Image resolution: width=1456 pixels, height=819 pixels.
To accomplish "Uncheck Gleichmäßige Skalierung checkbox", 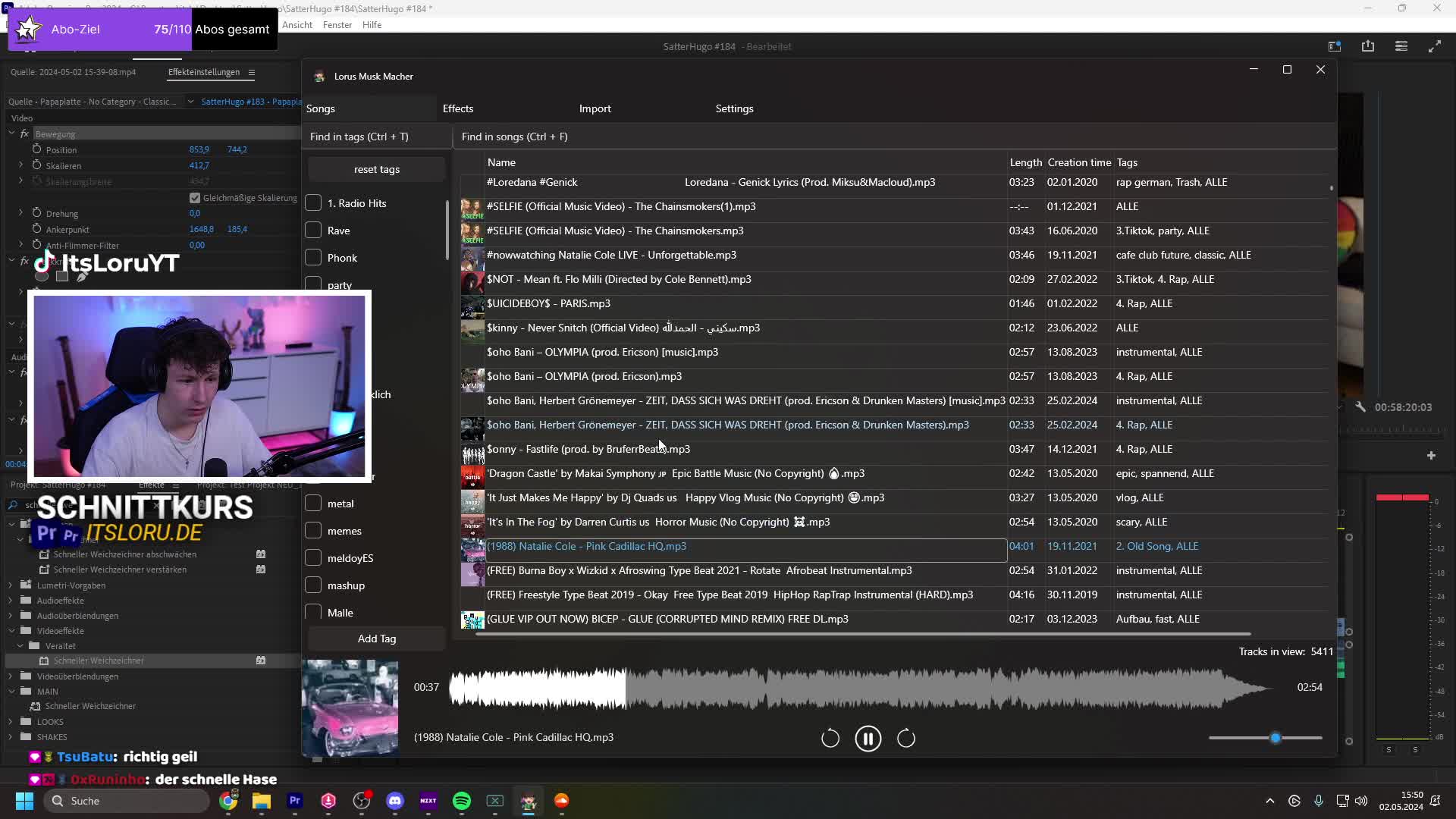I will pos(195,198).
